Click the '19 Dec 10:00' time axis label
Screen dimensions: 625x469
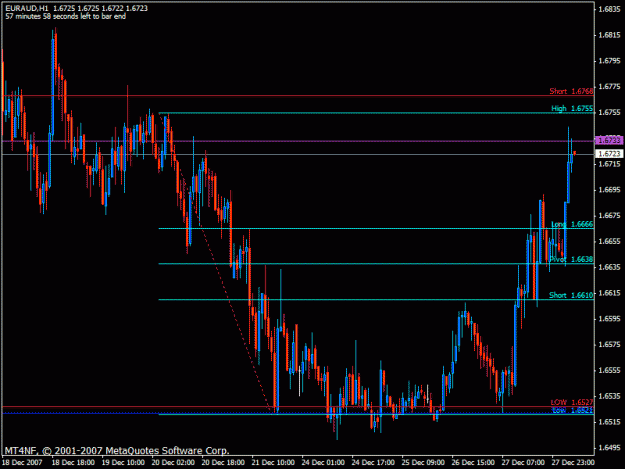coord(123,463)
